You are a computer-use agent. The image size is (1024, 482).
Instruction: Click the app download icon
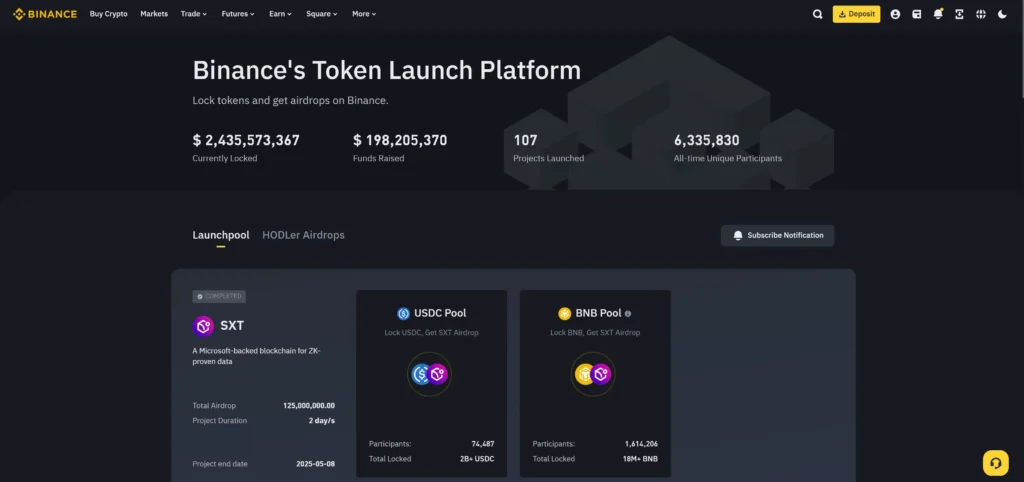(x=959, y=14)
